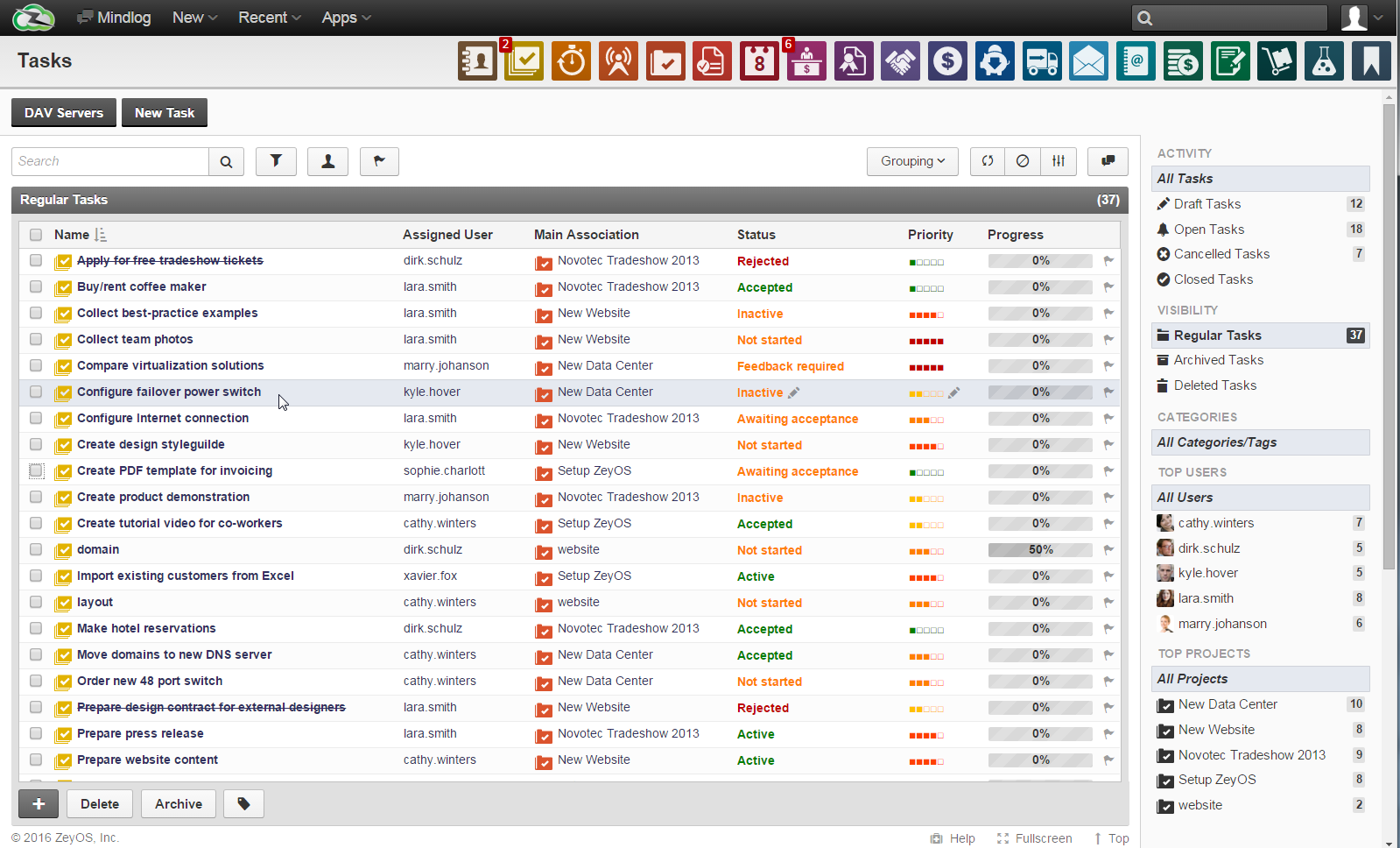Open the time tracking stopwatch app icon

tap(571, 61)
